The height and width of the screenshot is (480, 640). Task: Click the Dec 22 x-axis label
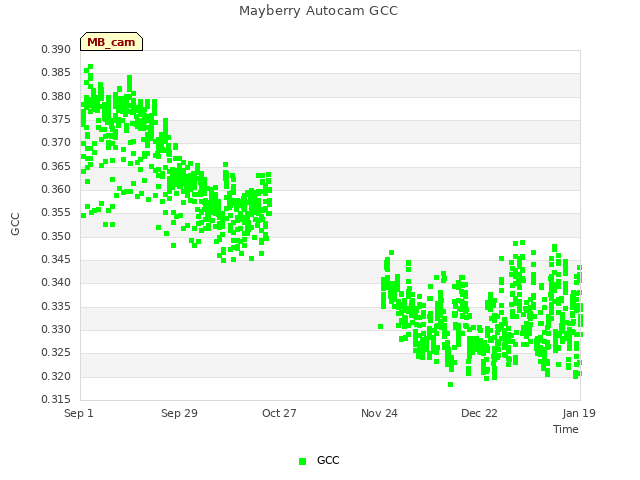click(479, 413)
